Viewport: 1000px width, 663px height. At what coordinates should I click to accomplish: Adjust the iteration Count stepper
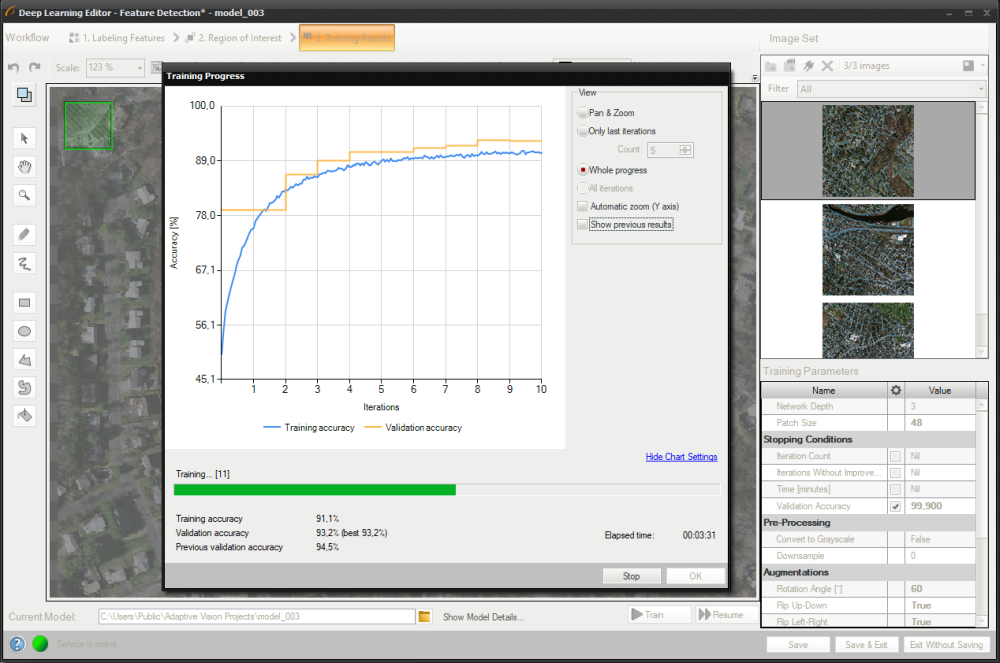tap(685, 150)
